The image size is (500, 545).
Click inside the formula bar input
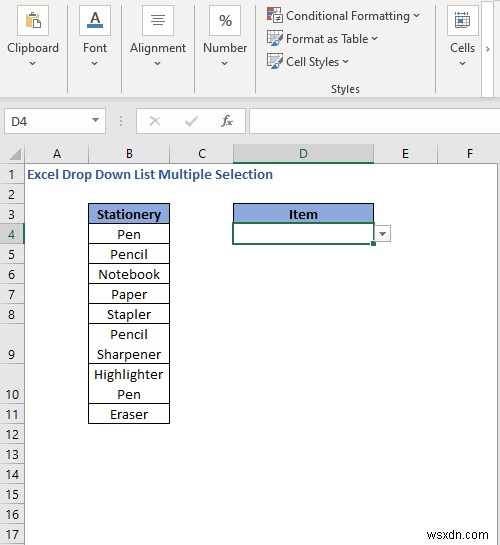375,121
